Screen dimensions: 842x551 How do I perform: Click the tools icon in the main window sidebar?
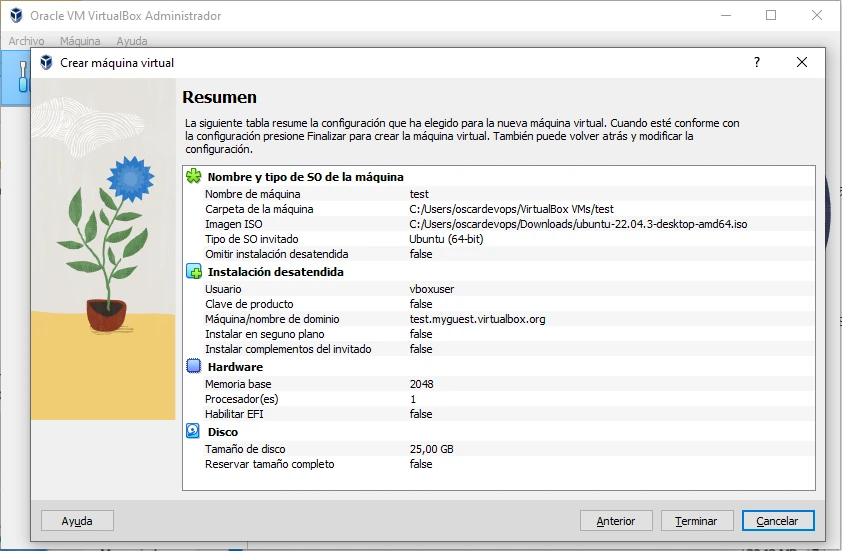tap(23, 76)
